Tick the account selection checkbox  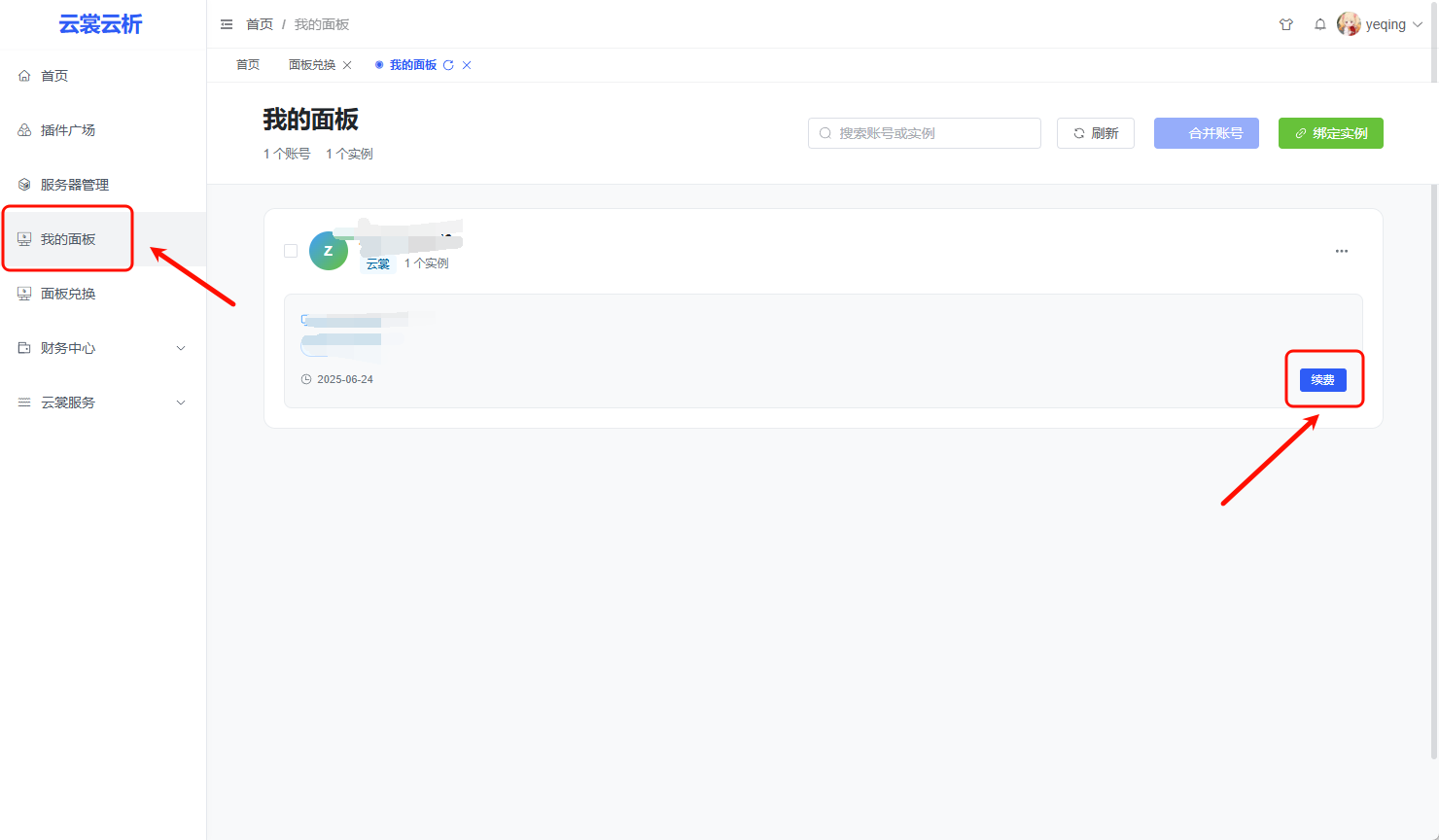point(291,251)
